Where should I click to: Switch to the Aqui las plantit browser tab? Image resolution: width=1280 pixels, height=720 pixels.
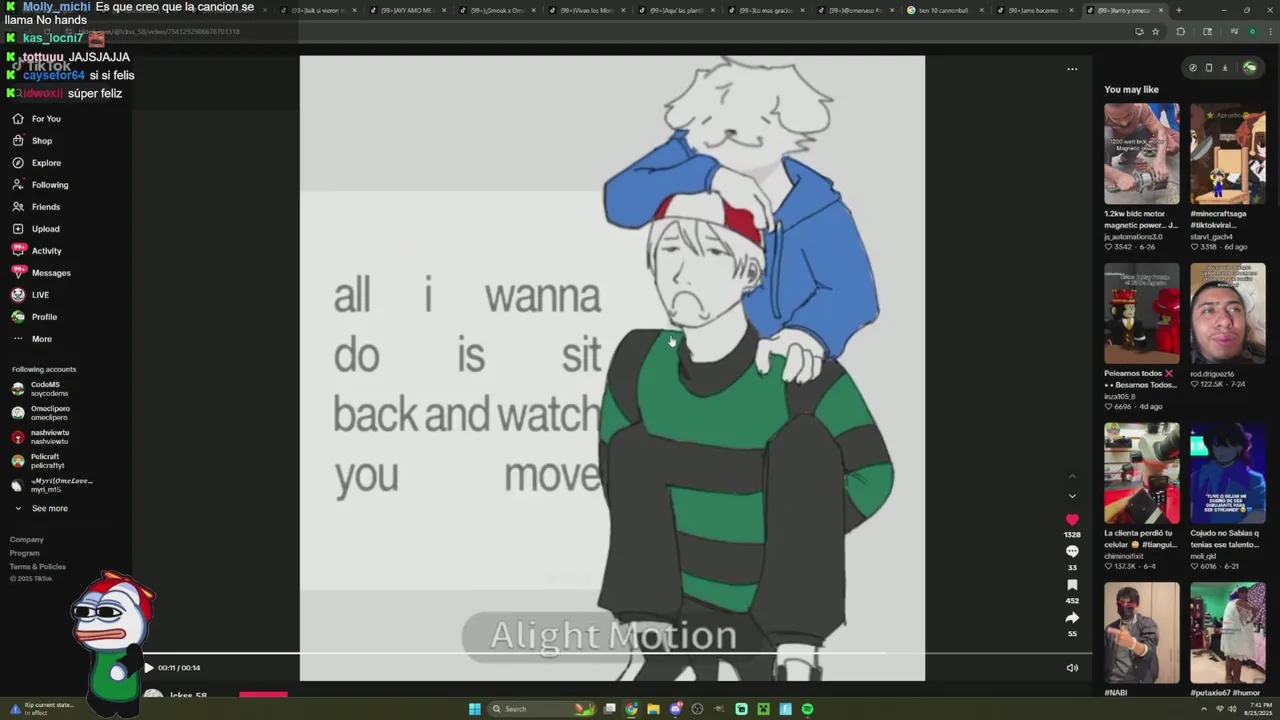point(675,10)
